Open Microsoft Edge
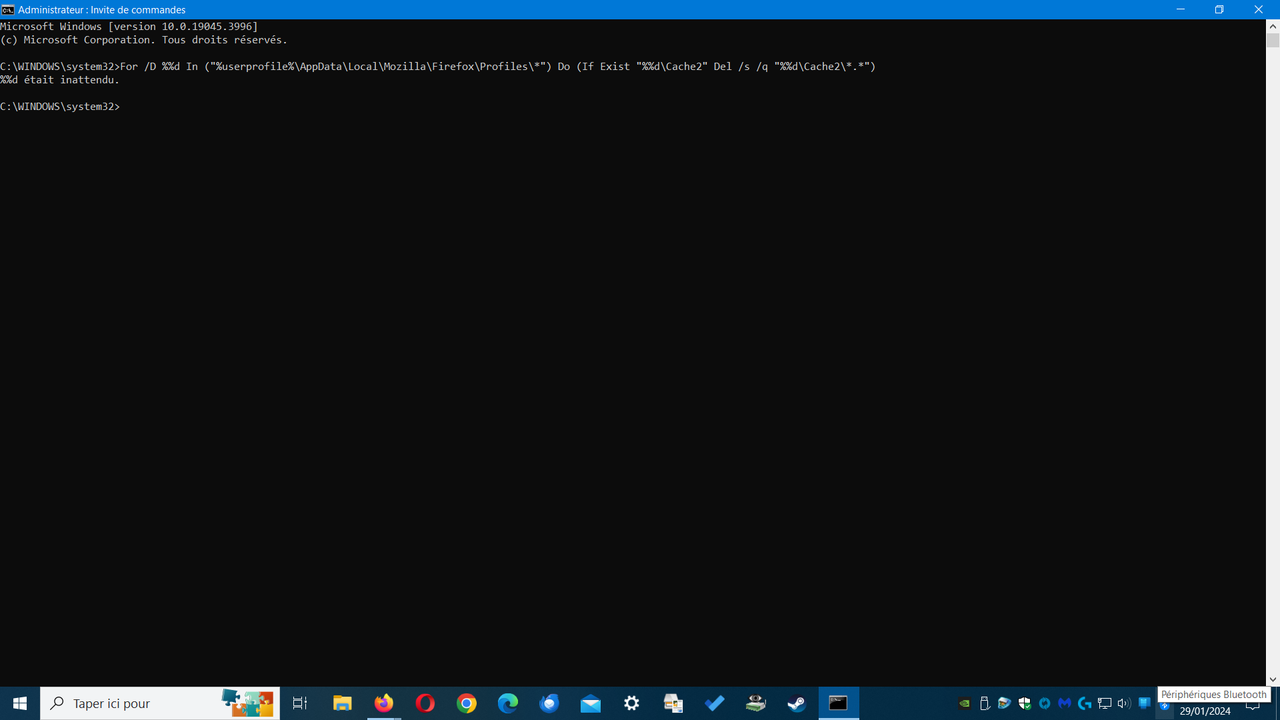The height and width of the screenshot is (720, 1280). (507, 703)
